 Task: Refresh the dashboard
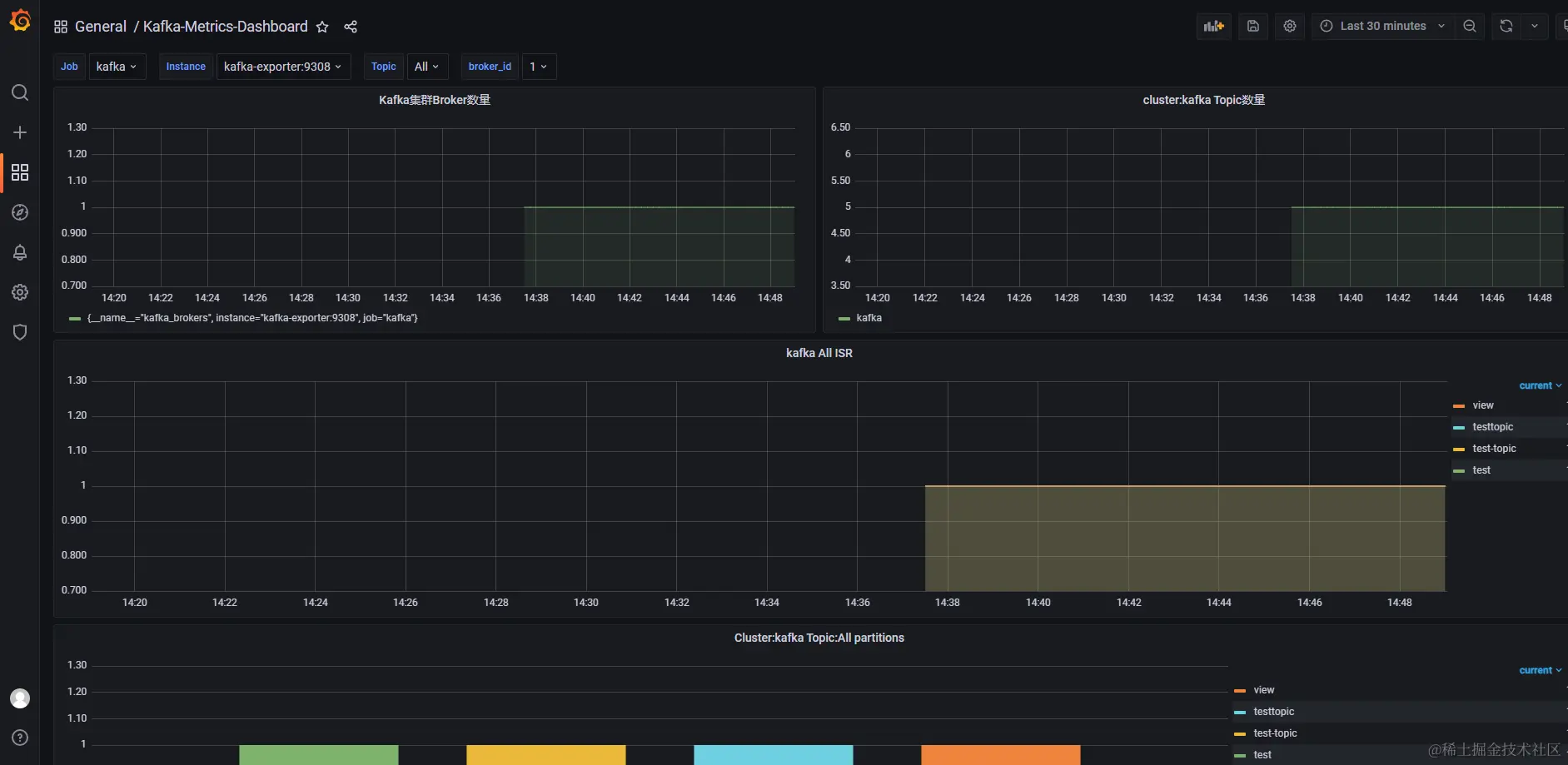point(1506,26)
